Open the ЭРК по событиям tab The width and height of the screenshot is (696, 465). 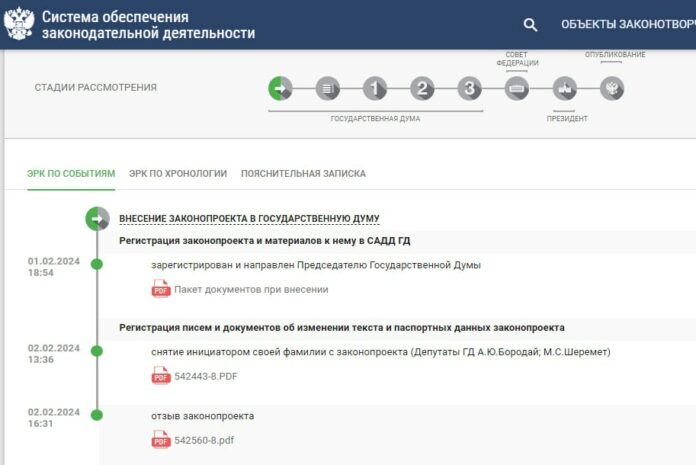[71, 173]
